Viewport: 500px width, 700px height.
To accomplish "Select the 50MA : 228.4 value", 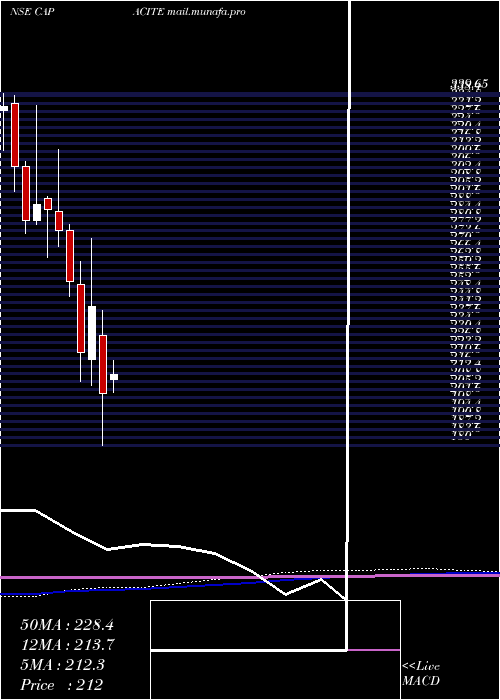I will (67, 625).
